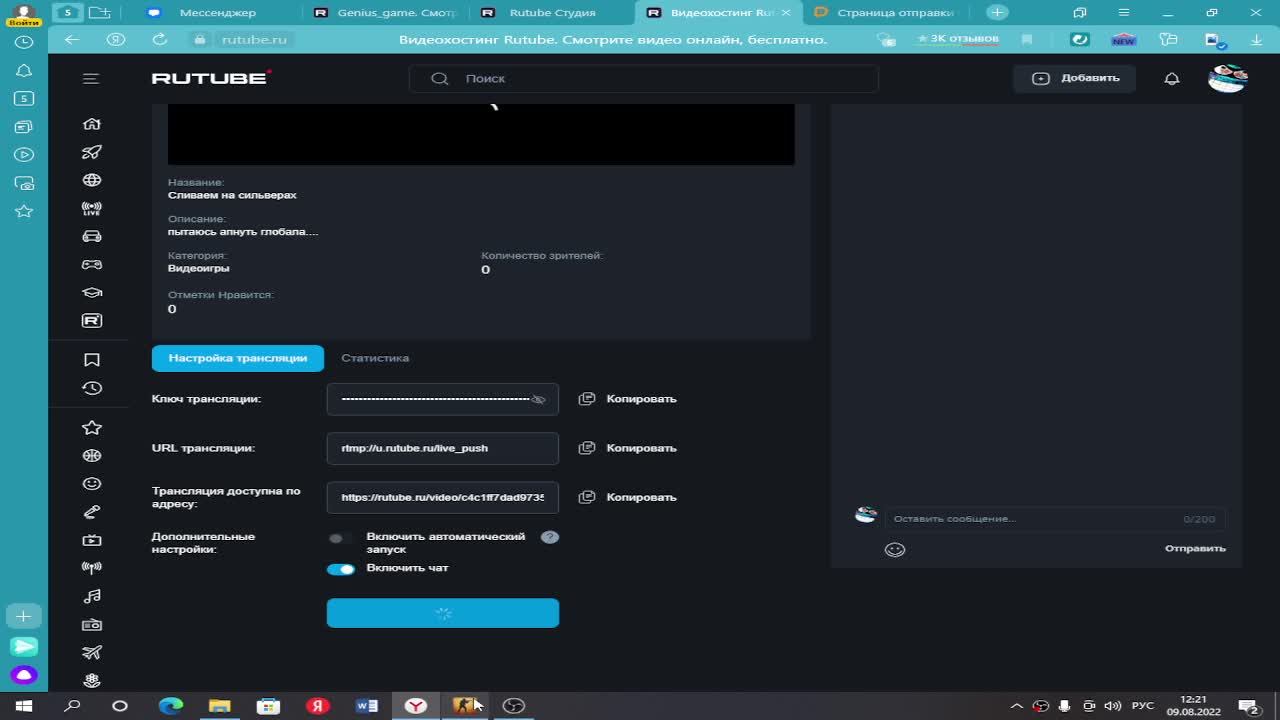Switch to the 'Статистика' tab

point(375,358)
